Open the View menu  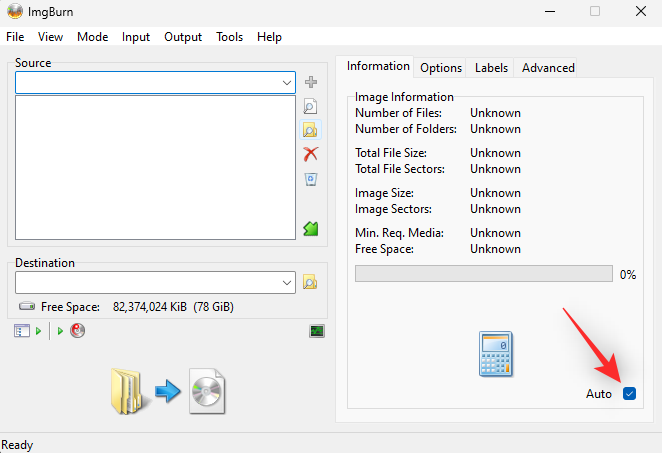(x=50, y=37)
